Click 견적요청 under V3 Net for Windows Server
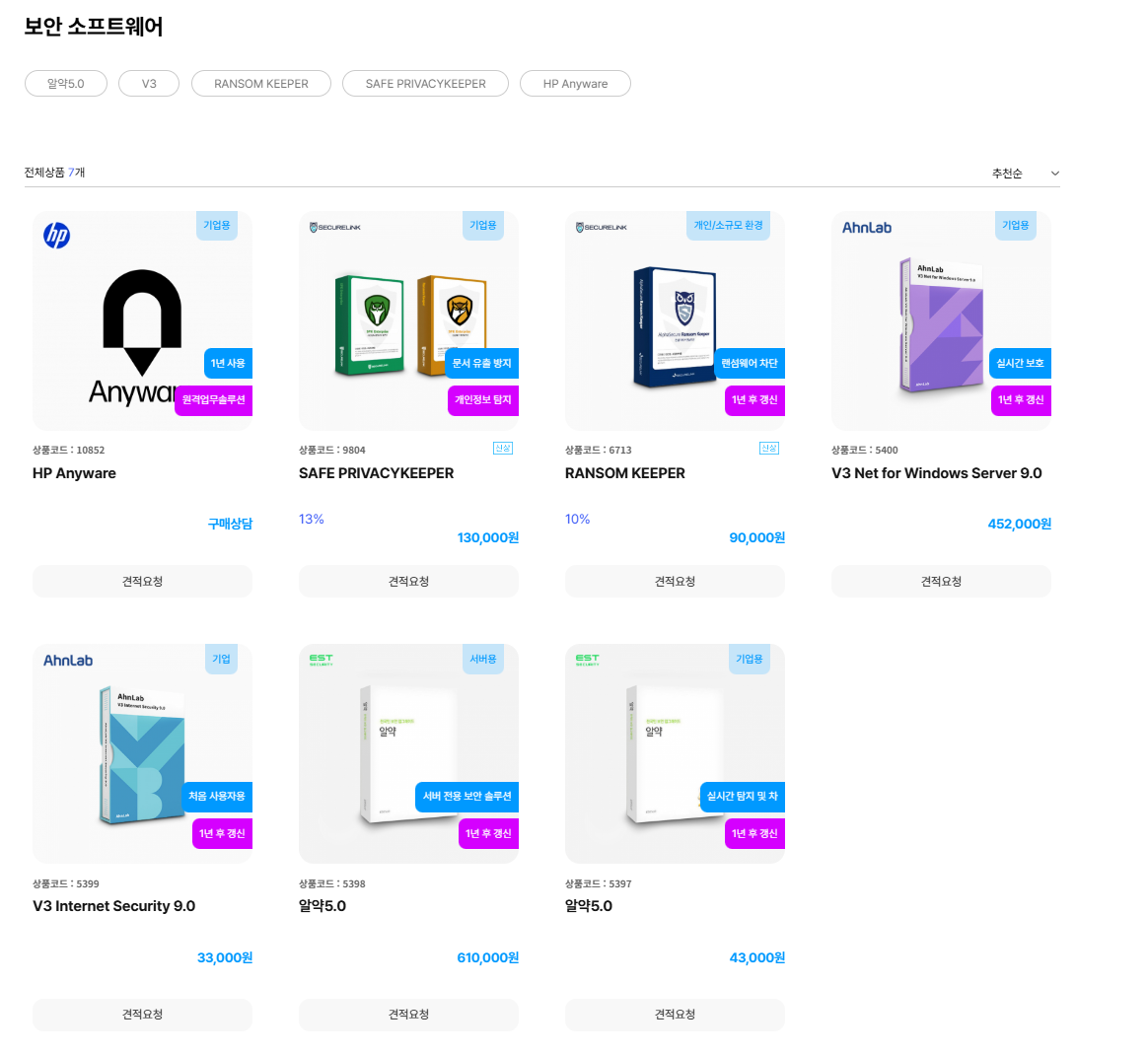This screenshot has width=1148, height=1056. 941,581
